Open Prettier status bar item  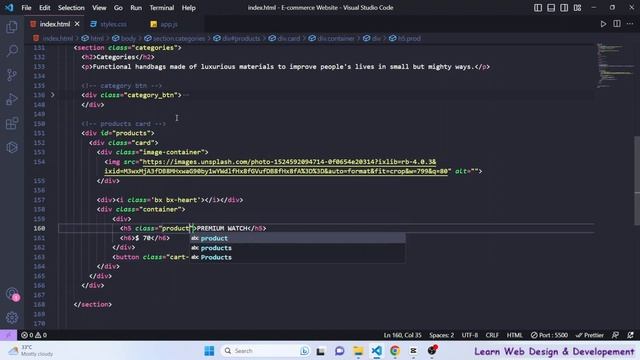tap(589, 335)
